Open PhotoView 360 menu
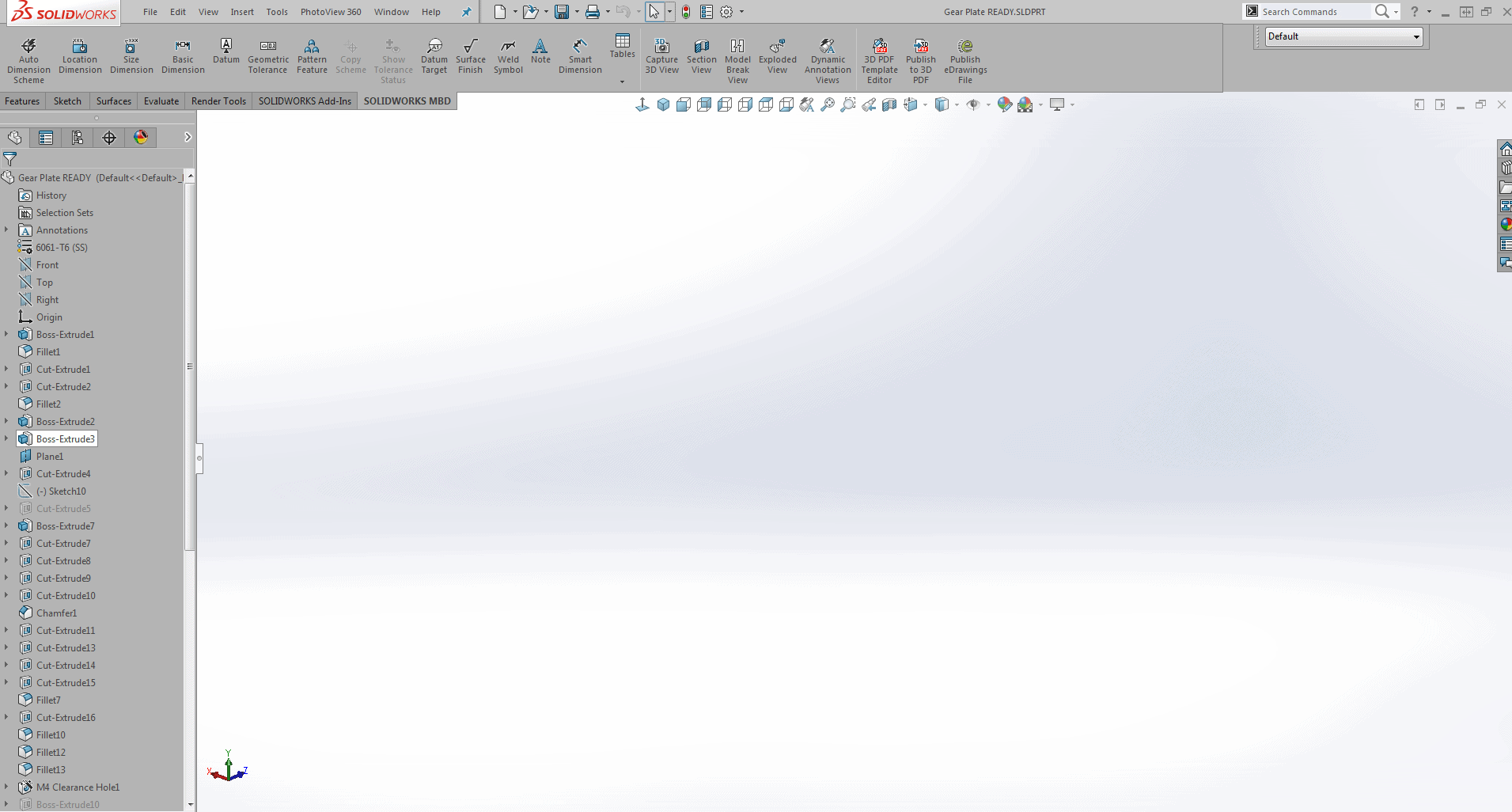Viewport: 1512px width, 812px height. pos(331,12)
